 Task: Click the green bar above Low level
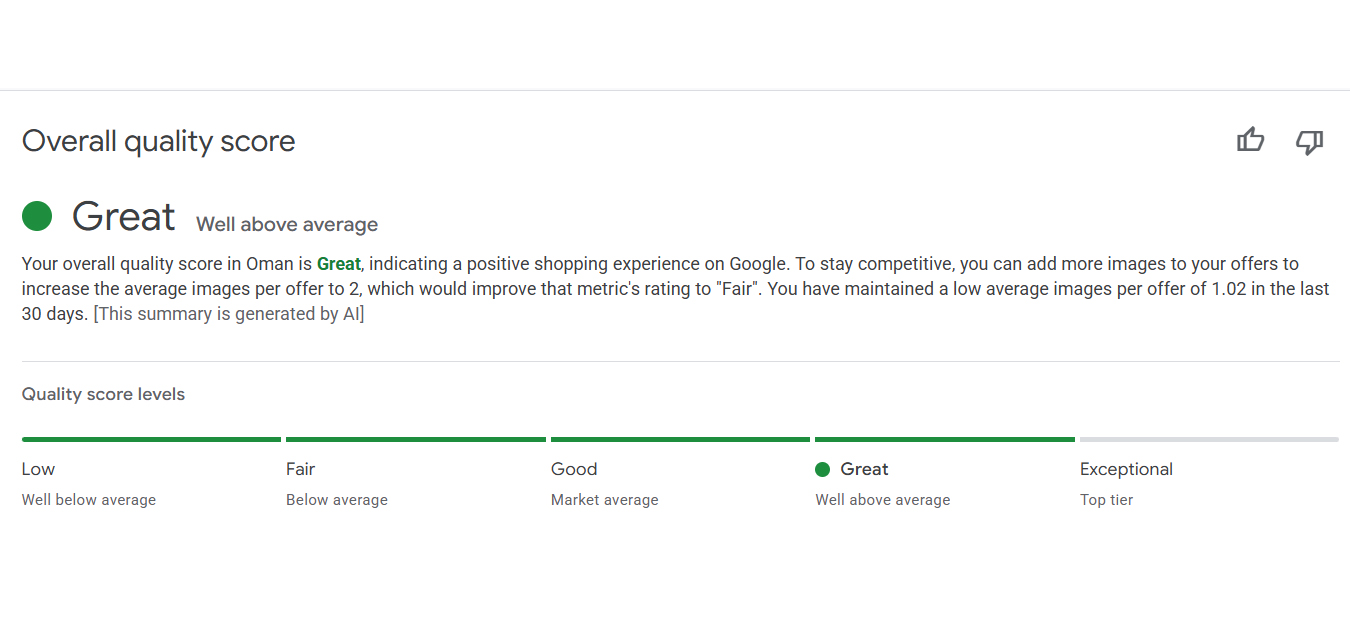[151, 439]
